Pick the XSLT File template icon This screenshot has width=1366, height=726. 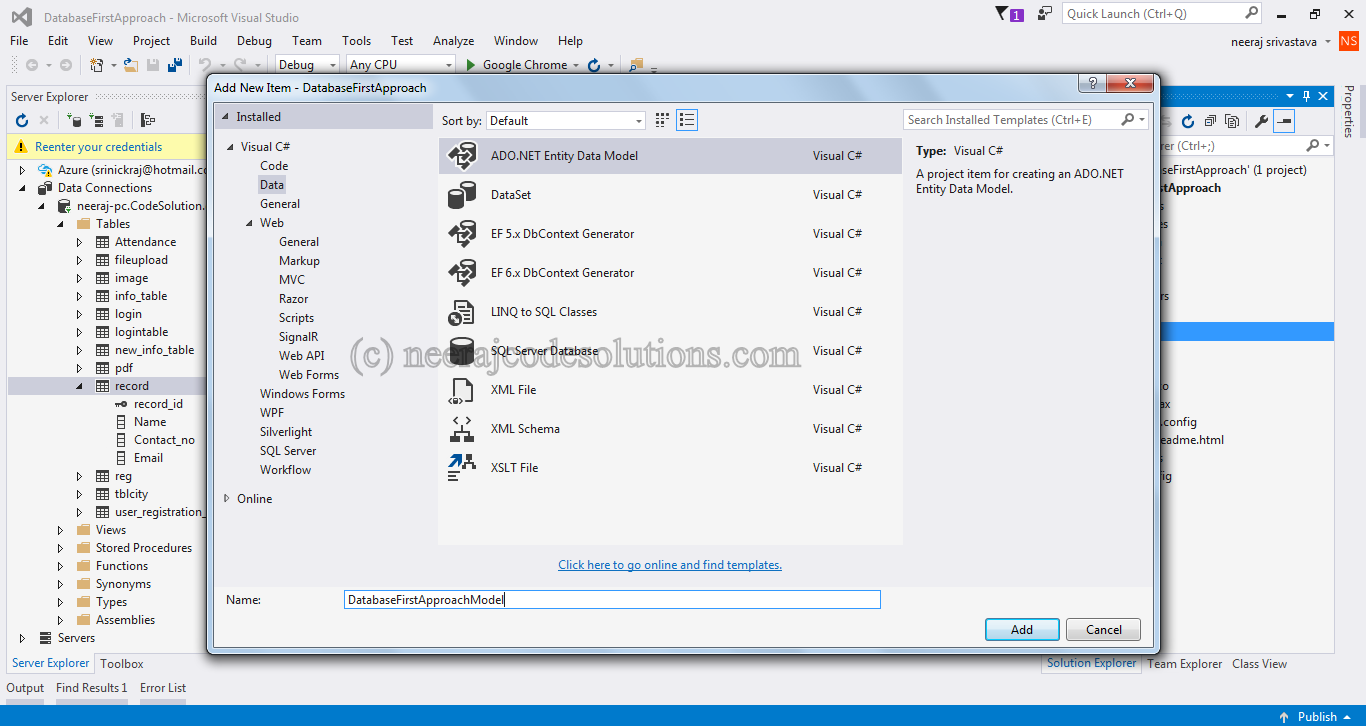click(x=462, y=468)
